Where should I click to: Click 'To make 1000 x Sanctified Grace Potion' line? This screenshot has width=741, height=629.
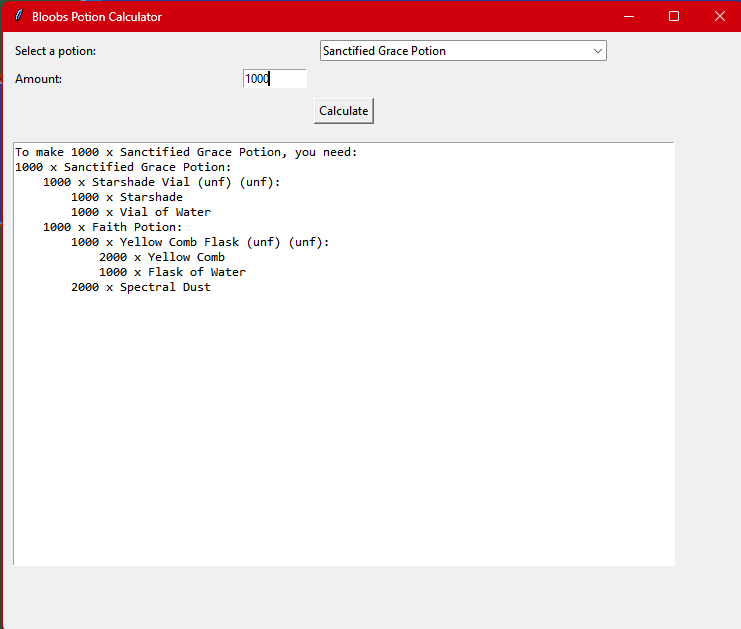point(186,152)
